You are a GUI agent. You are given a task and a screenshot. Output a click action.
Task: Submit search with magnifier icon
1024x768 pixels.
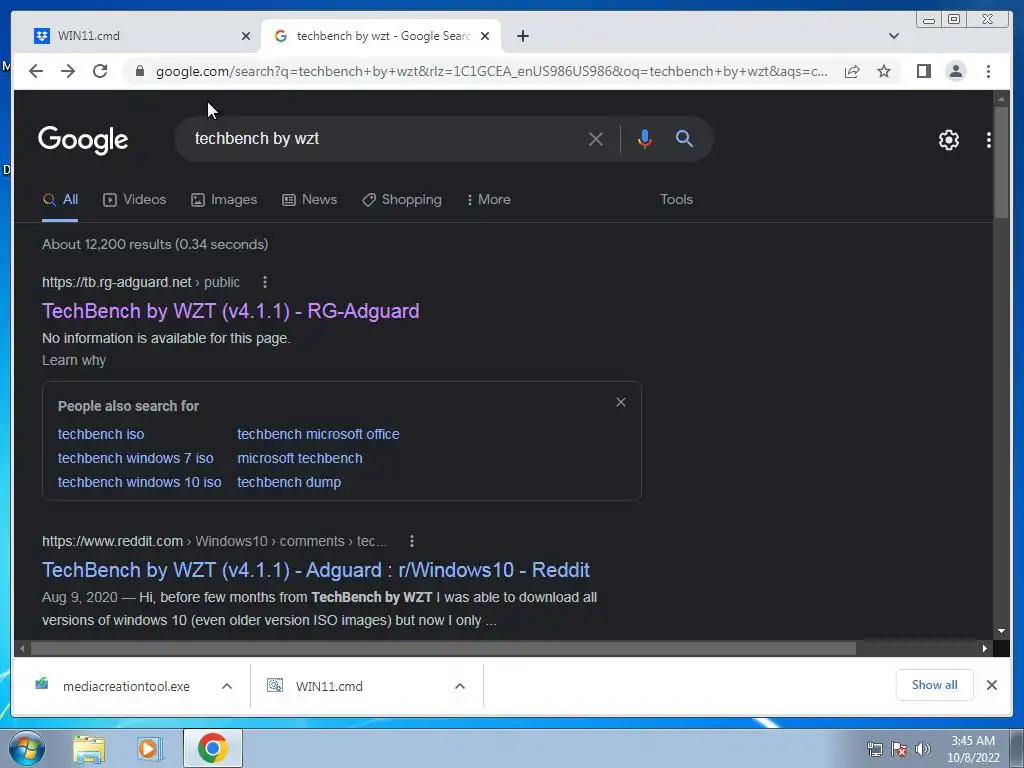[684, 138]
